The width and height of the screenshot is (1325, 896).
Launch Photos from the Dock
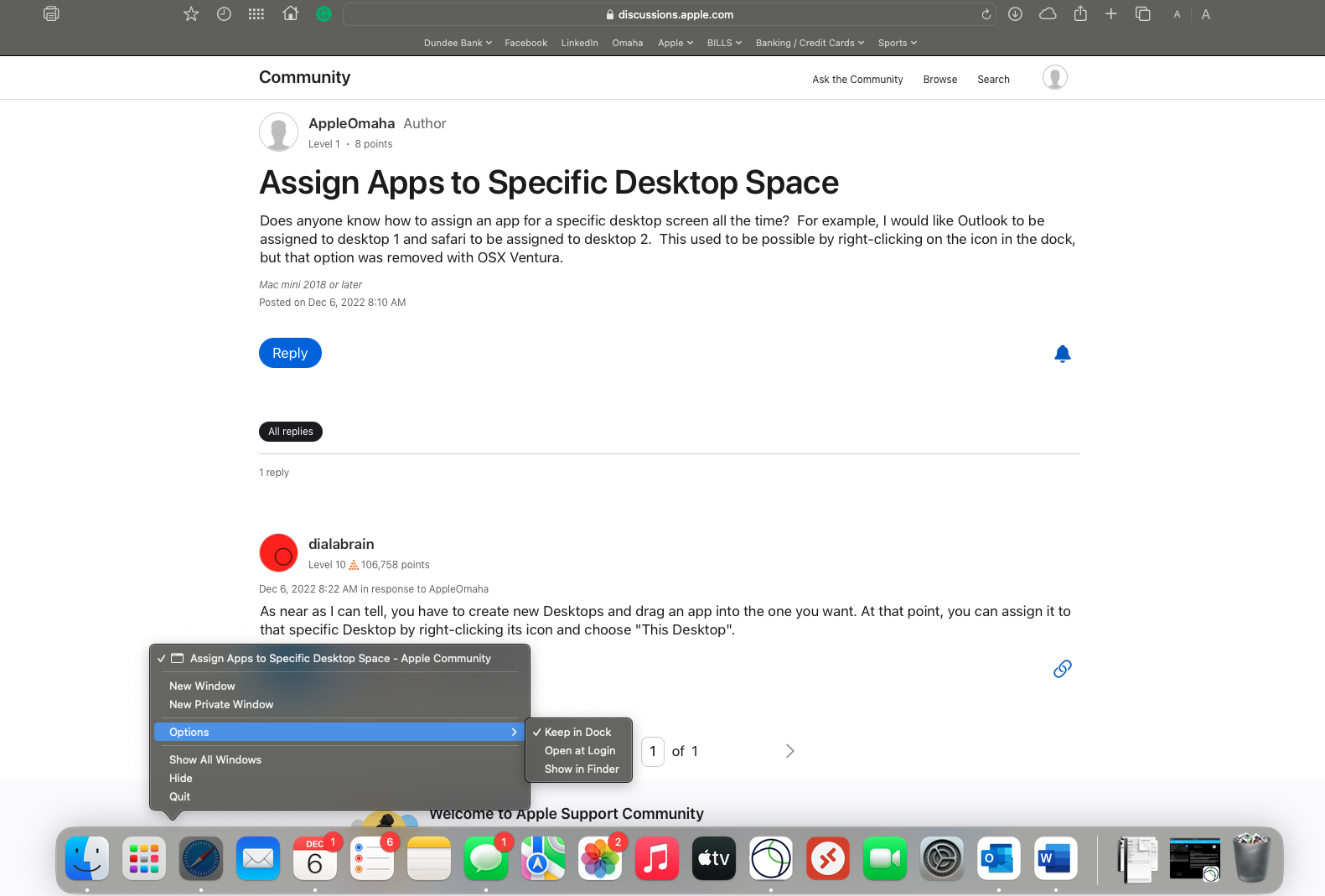600,858
